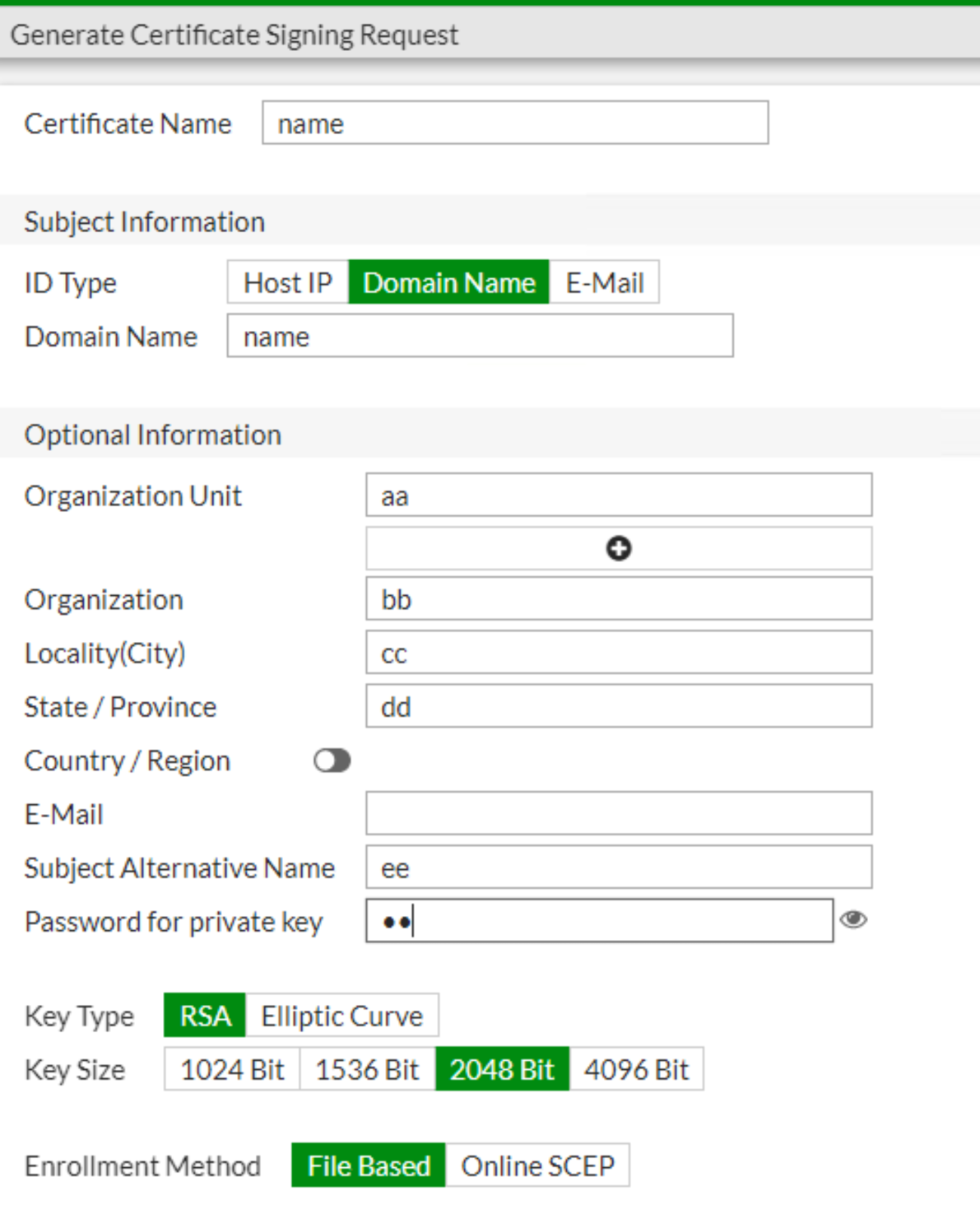
Task: Click the add Organization Unit plus icon
Action: 619,547
